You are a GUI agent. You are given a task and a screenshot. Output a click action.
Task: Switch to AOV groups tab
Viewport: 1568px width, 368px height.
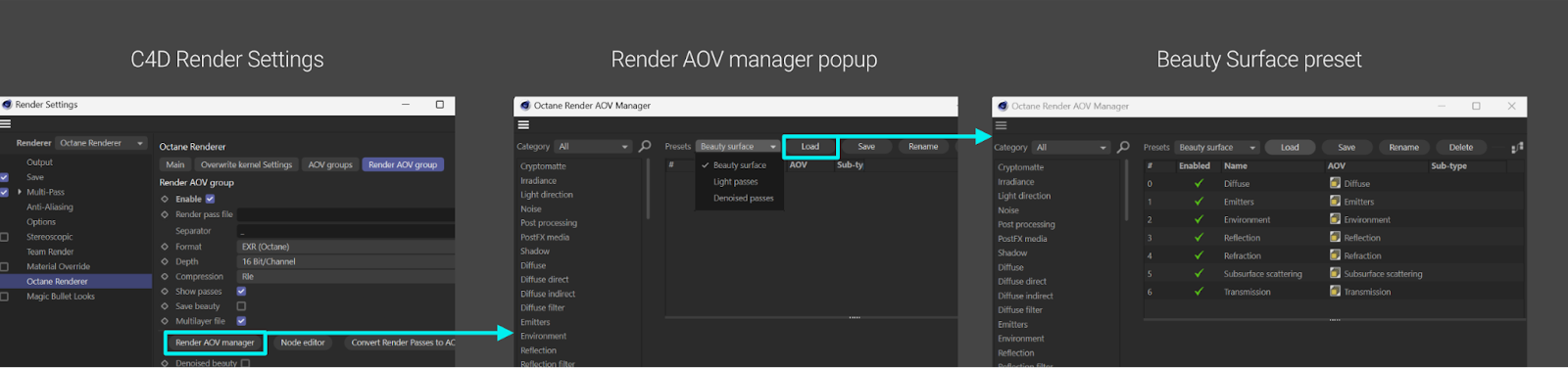(x=330, y=164)
